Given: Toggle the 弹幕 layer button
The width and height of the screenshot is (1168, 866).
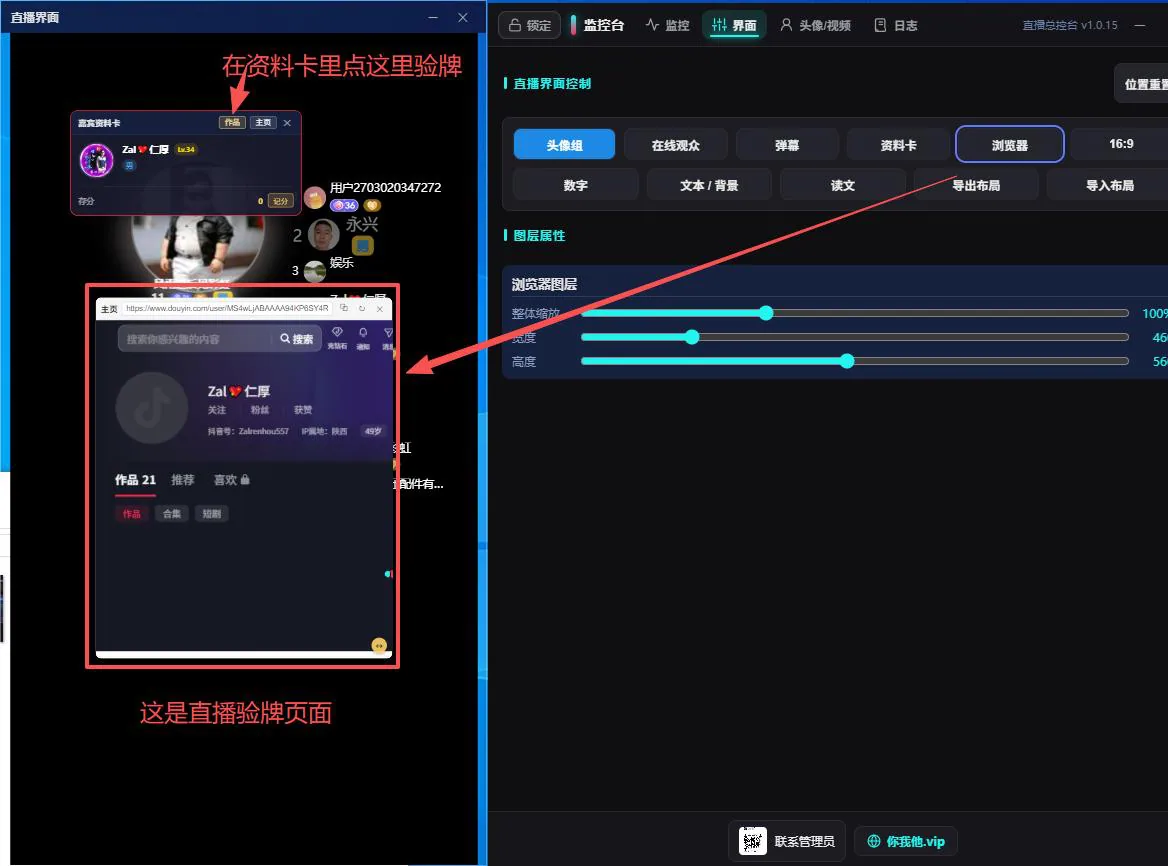Looking at the screenshot, I should 787,144.
